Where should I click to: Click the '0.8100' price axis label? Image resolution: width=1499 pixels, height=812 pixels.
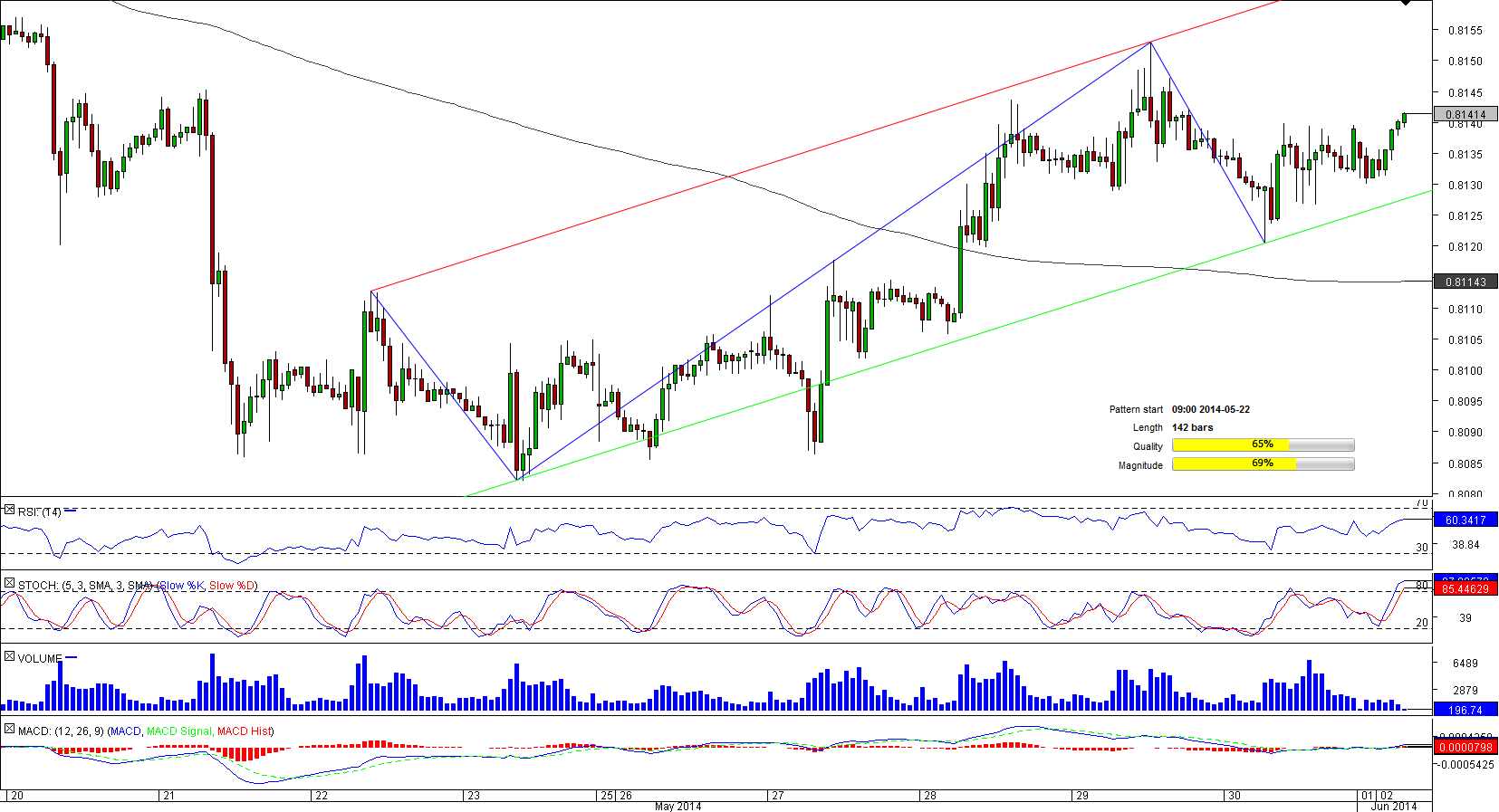[x=1465, y=370]
